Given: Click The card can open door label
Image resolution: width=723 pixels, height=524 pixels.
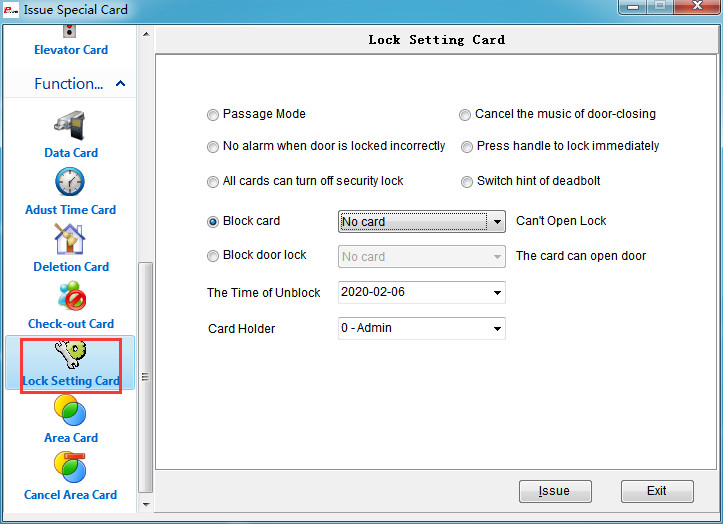Looking at the screenshot, I should tap(581, 256).
